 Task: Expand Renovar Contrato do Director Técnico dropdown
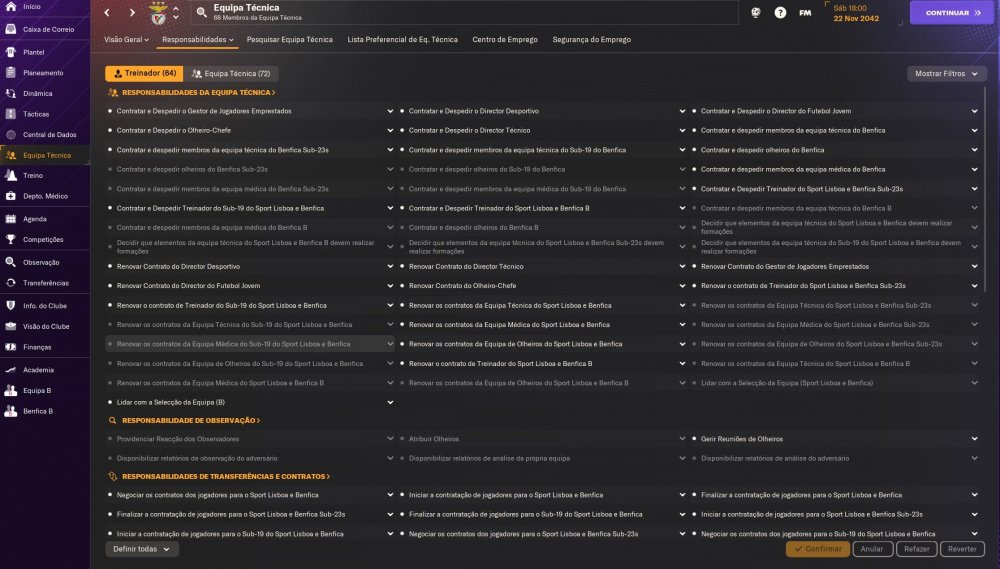point(682,267)
